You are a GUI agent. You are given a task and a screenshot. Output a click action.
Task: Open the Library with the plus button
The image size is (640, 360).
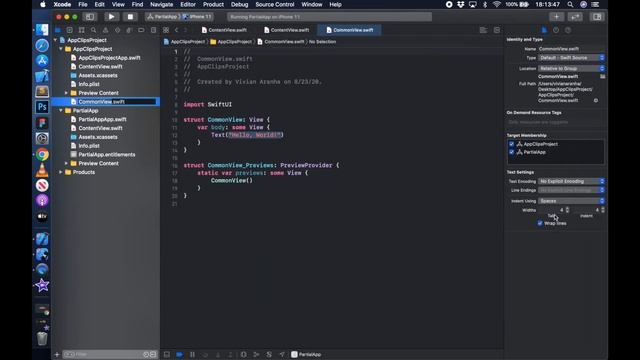pos(556,17)
